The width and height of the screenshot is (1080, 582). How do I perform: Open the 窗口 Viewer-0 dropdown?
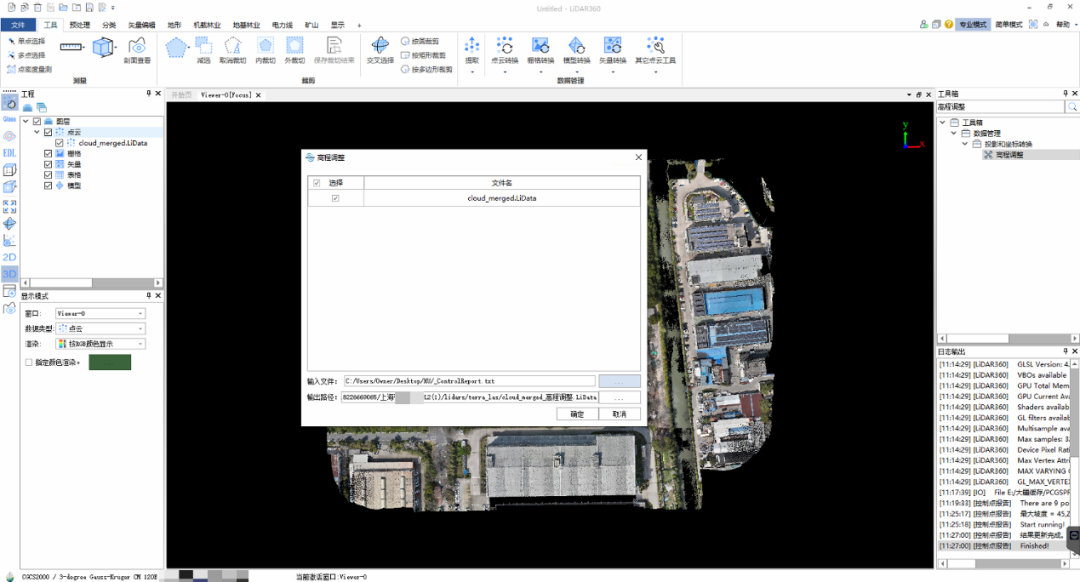point(101,313)
